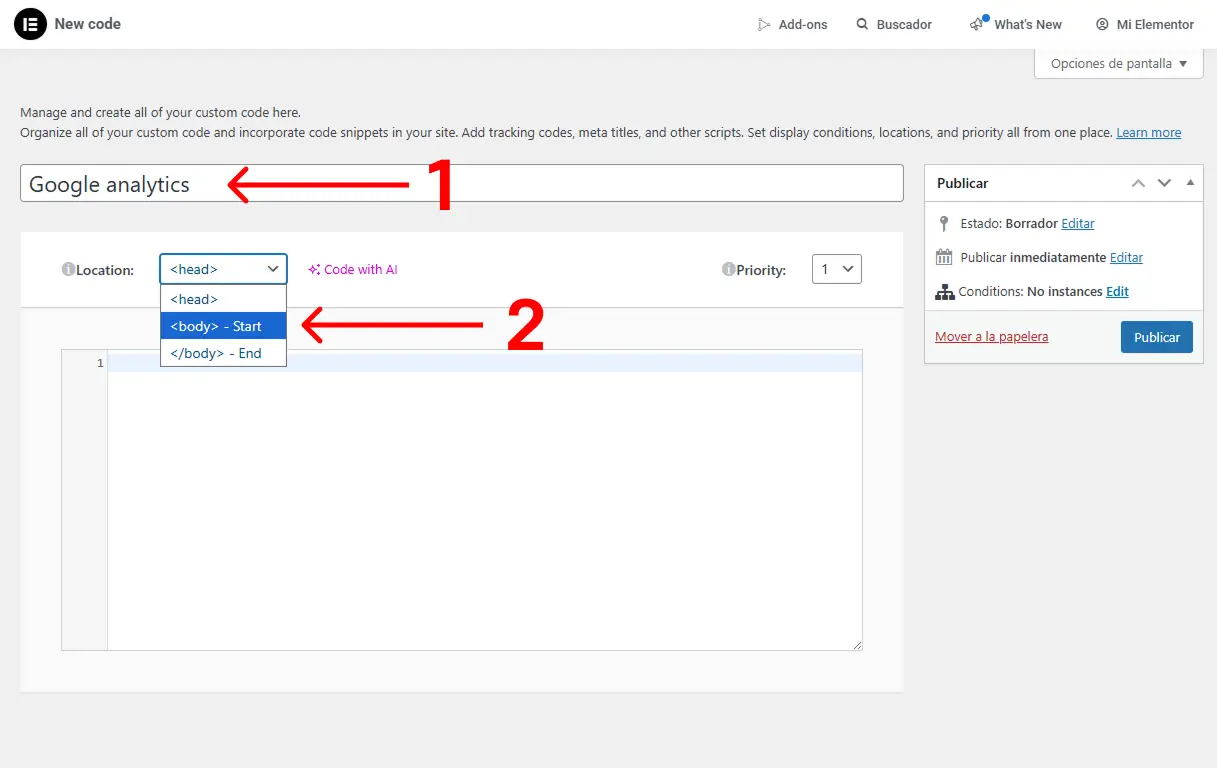
Task: Choose <body> - Start option
Action: [x=223, y=326]
